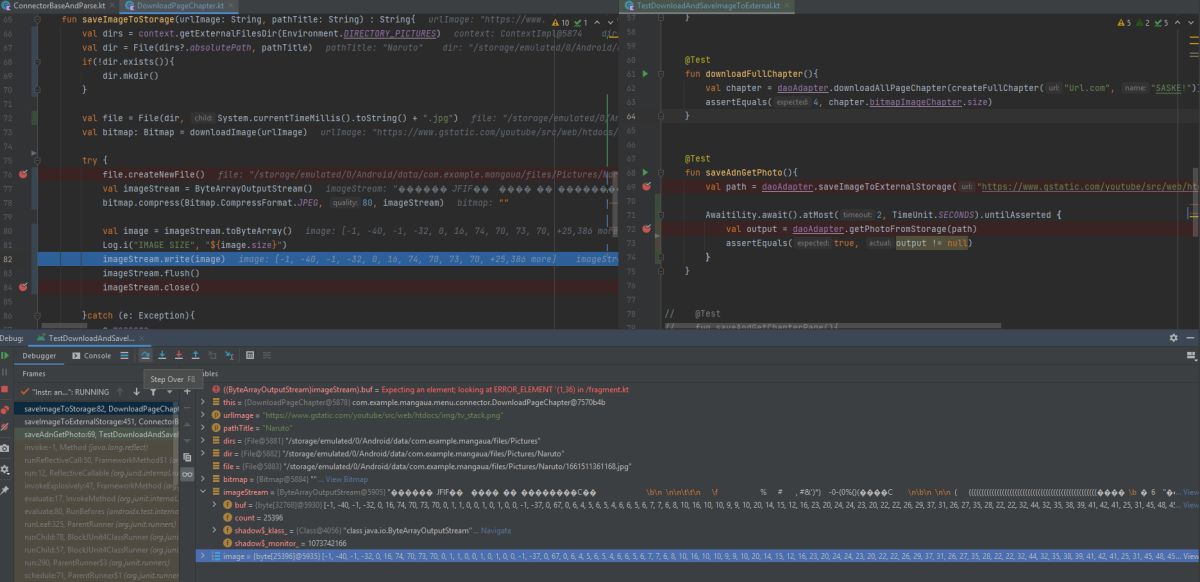Screen dimensions: 1200x582
Task: Expand the 'dirs' File variable
Action: 203,441
